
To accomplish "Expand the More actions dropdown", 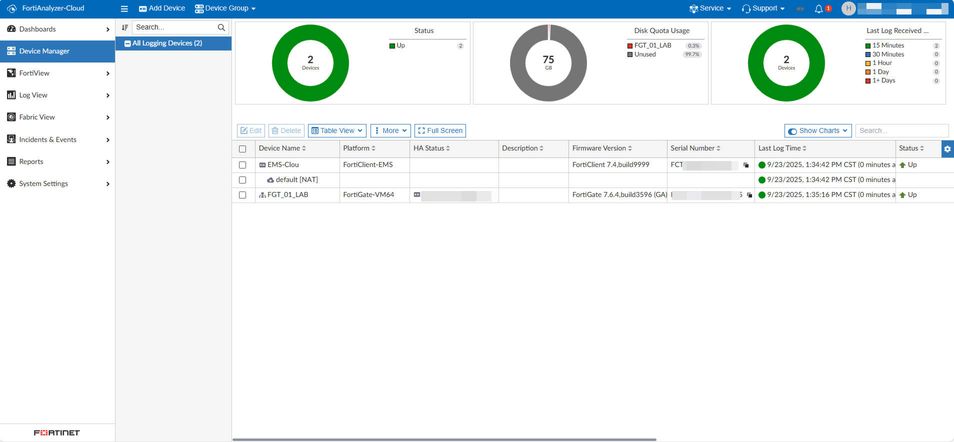I will [x=390, y=131].
